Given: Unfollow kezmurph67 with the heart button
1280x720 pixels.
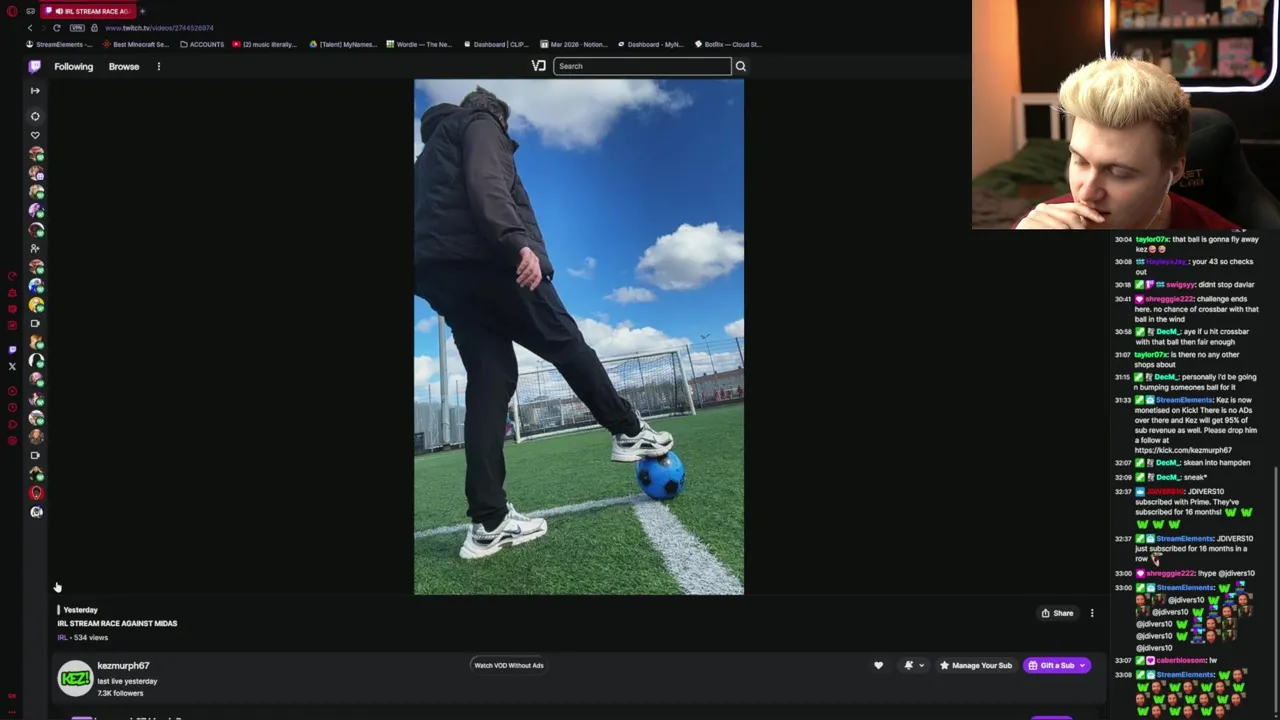Looking at the screenshot, I should 878,665.
